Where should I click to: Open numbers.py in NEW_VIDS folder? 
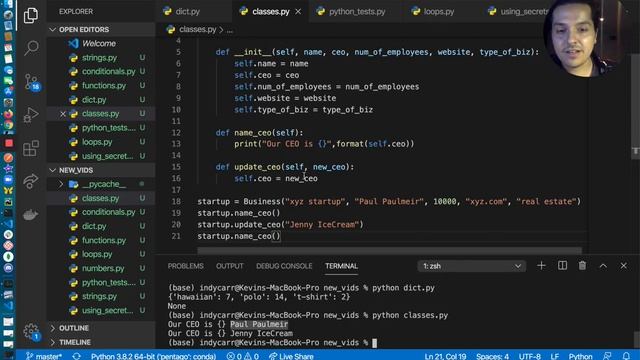click(103, 269)
